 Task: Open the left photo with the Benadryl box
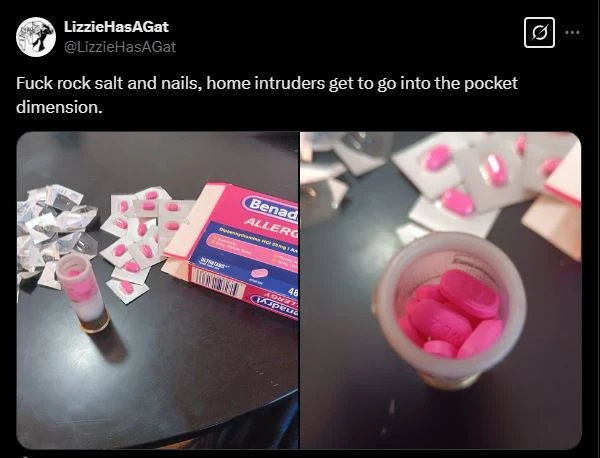tap(157, 290)
